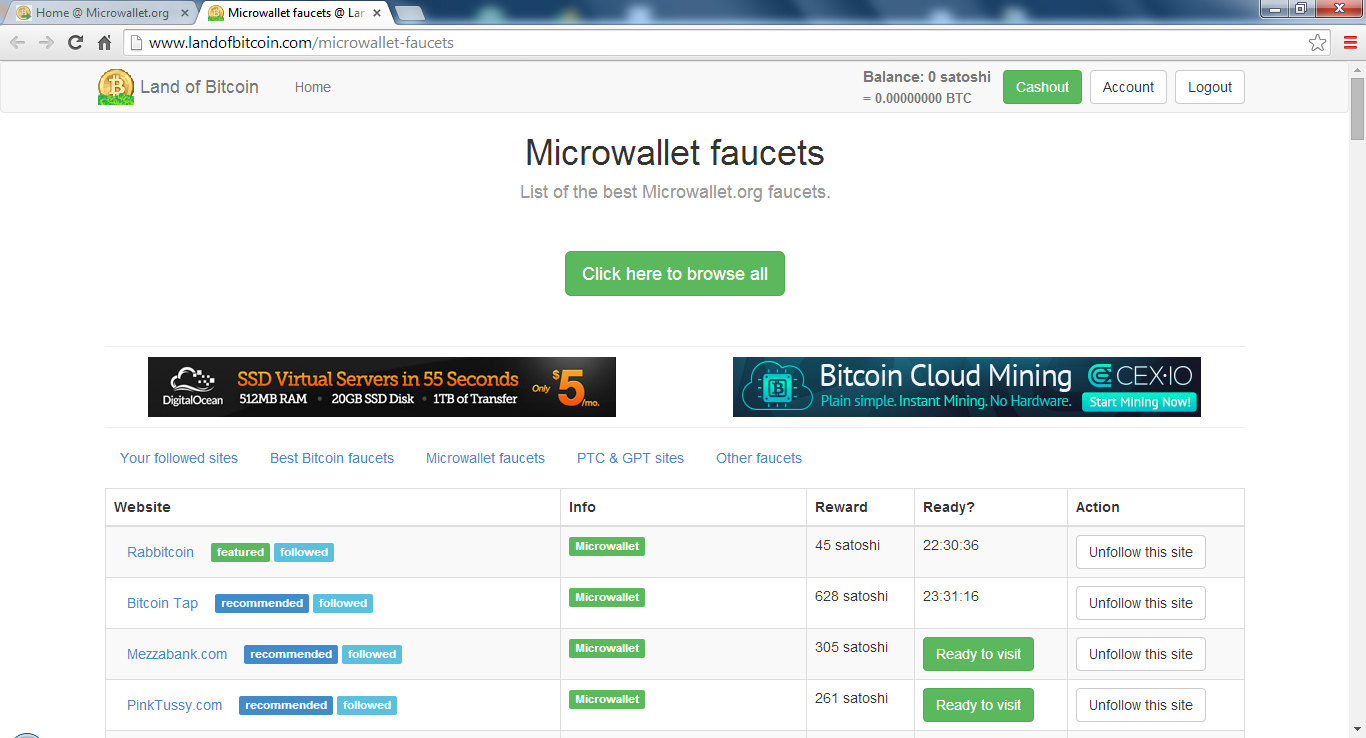Viewport: 1366px width, 738px height.
Task: Visit the Bitcoin Tap faucet link
Action: click(162, 603)
